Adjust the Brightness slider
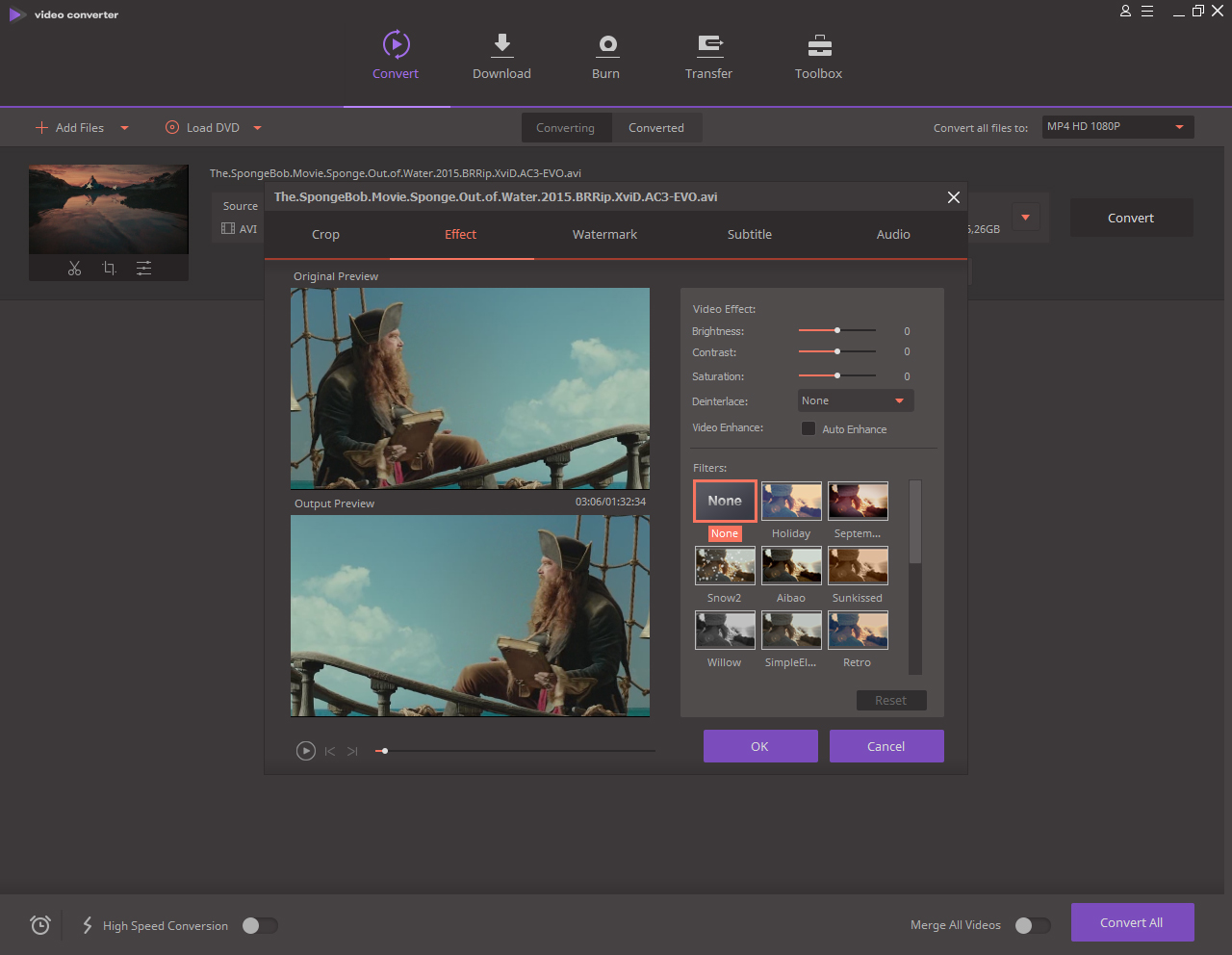 [837, 330]
